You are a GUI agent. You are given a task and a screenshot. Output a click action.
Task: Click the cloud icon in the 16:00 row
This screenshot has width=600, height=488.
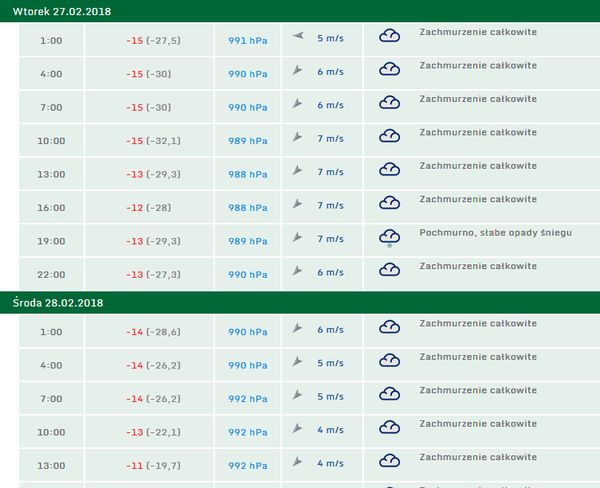tap(389, 204)
